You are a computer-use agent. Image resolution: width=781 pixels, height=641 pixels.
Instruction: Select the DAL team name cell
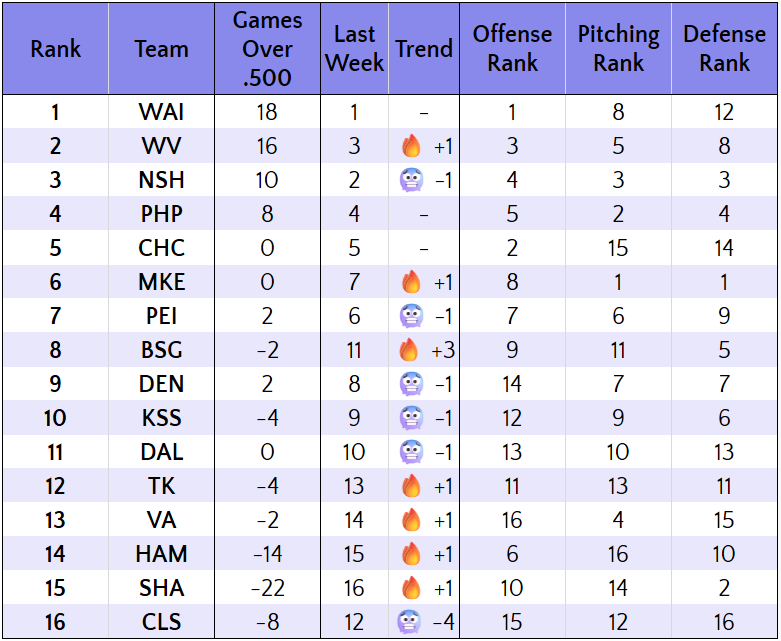click(161, 453)
